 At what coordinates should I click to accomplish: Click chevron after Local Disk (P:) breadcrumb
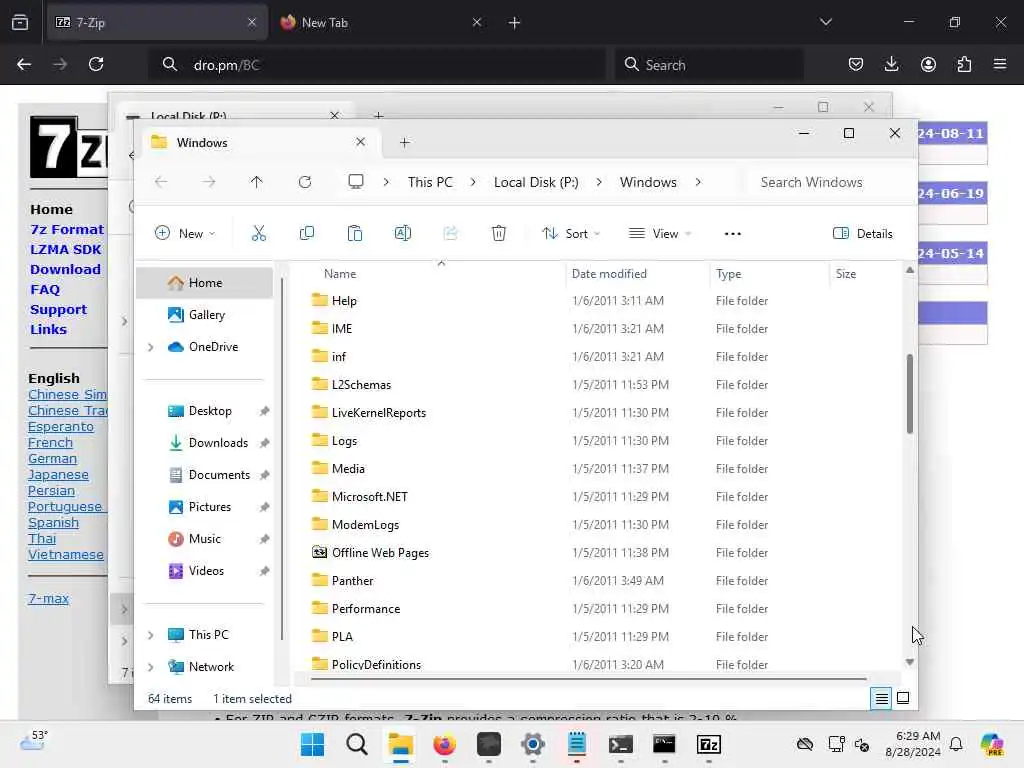pyautogui.click(x=599, y=182)
